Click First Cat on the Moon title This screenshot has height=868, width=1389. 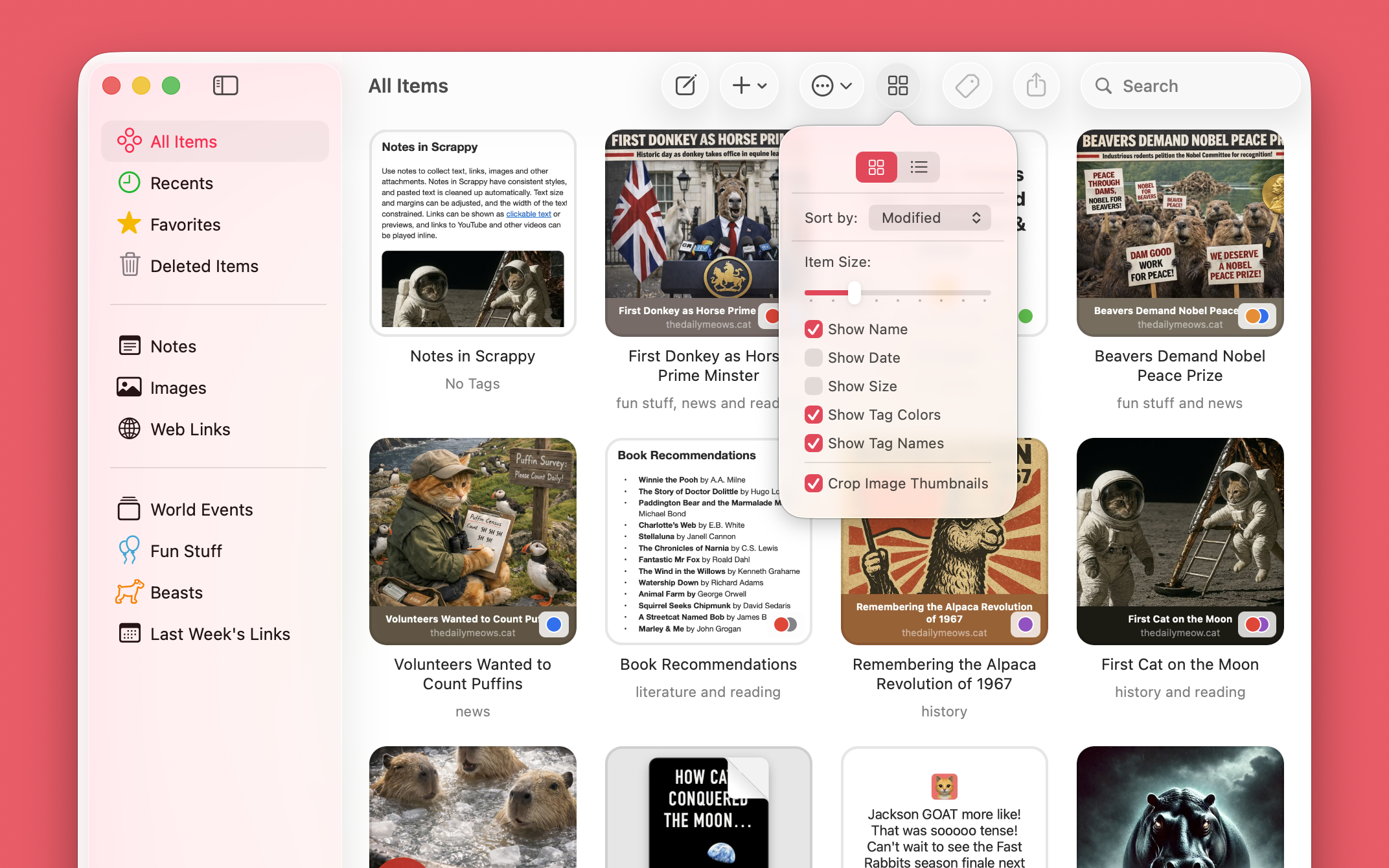pyautogui.click(x=1180, y=665)
